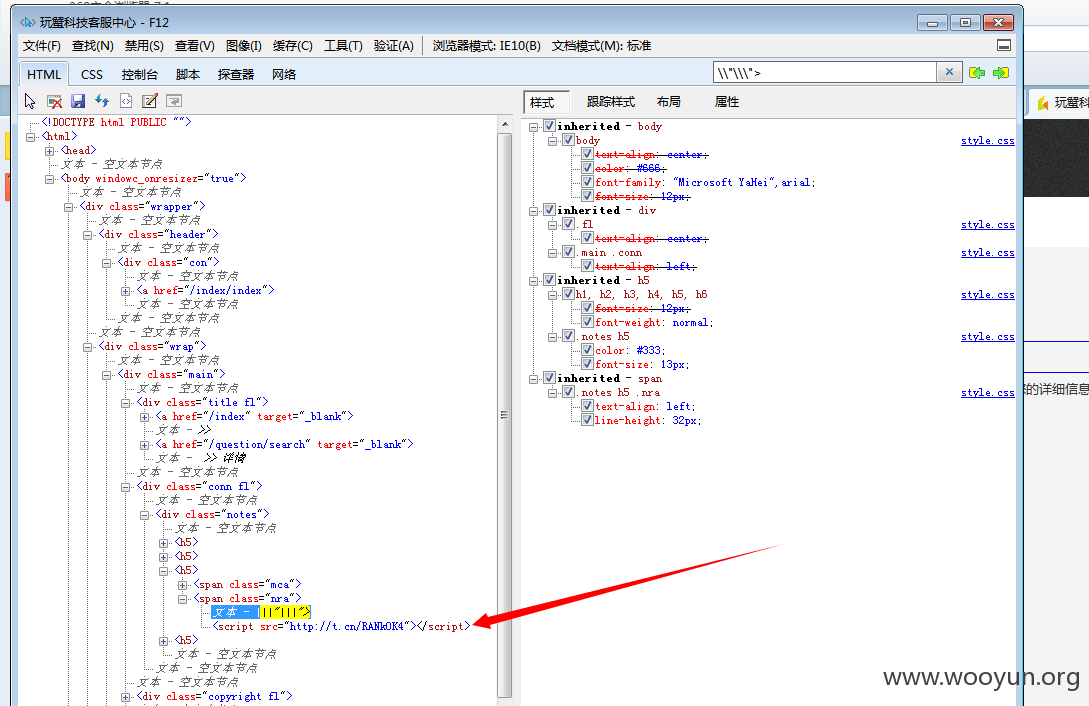Image resolution: width=1089 pixels, height=706 pixels.
Task: Collapse the .notes h5 .nra style rule
Action: [552, 393]
